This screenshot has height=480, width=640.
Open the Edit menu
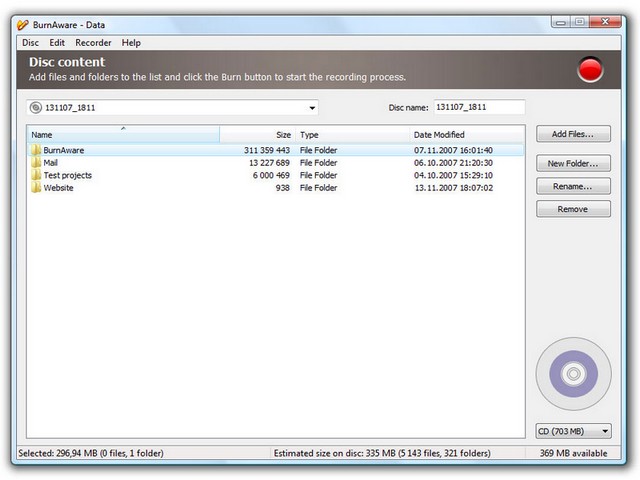57,43
